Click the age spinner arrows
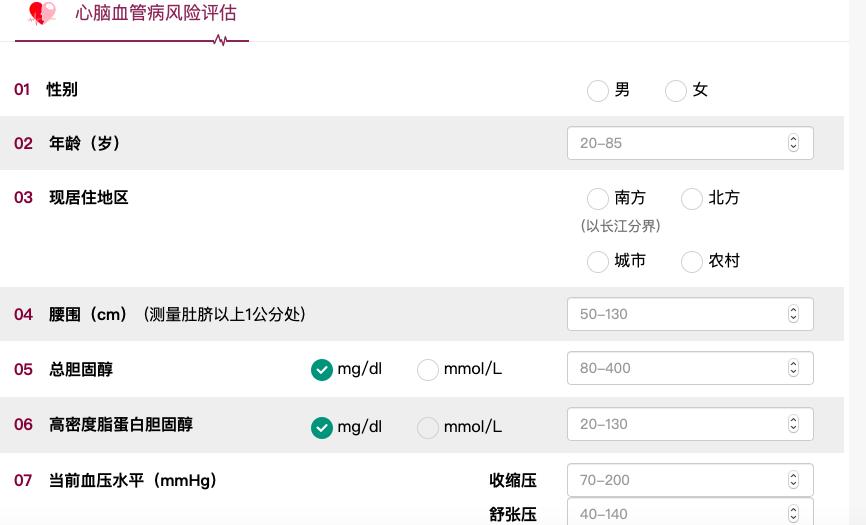This screenshot has width=866, height=525. coord(793,143)
